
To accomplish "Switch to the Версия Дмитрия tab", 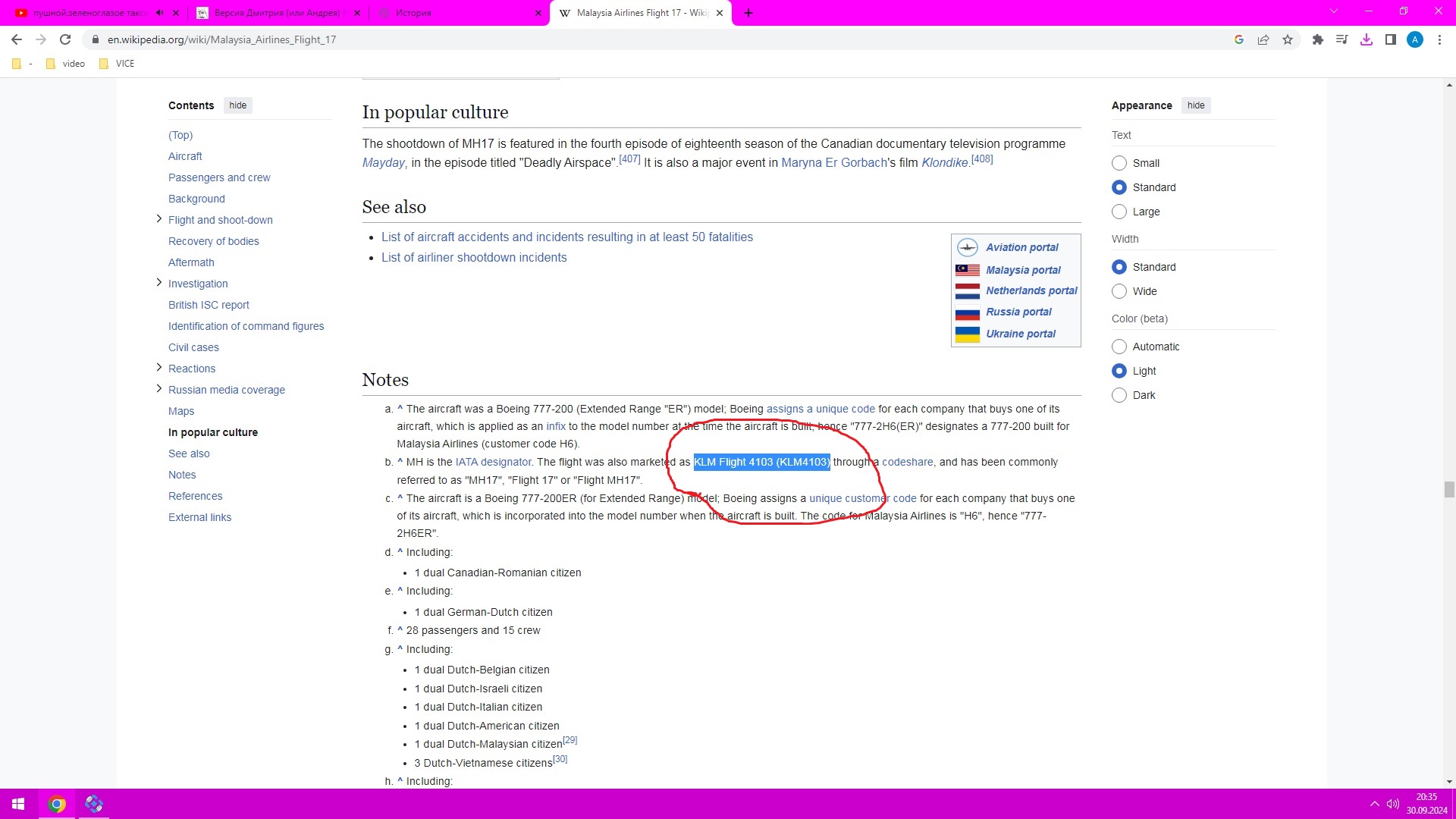I will (278, 13).
